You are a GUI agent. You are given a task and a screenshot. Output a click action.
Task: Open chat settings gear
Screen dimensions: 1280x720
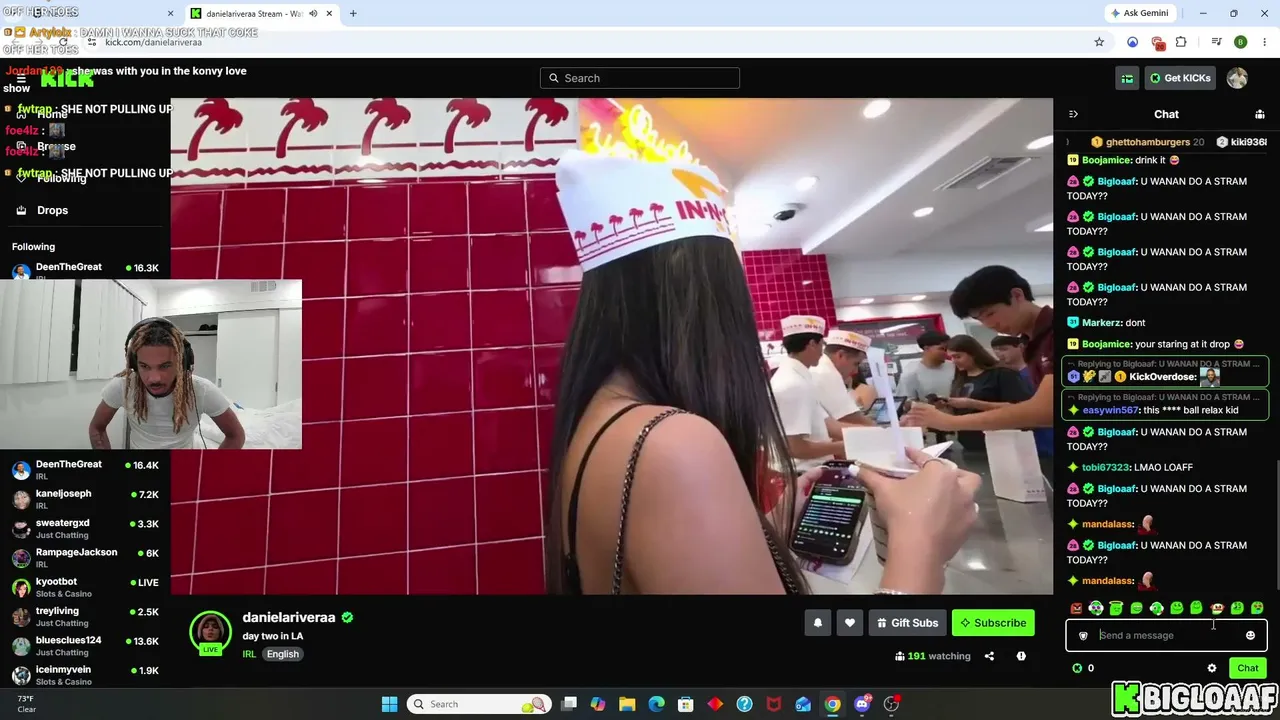point(1212,668)
